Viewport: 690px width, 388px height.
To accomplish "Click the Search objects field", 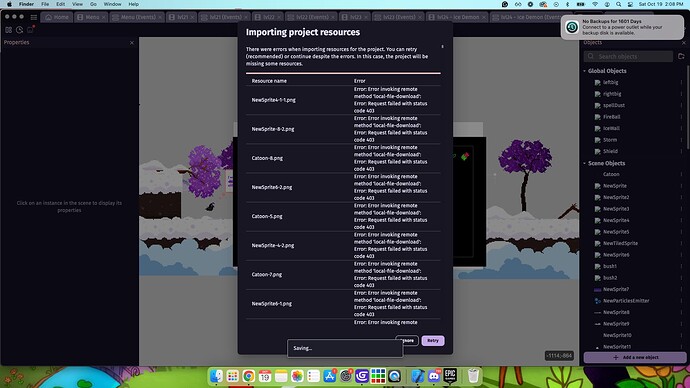I will 628,56.
